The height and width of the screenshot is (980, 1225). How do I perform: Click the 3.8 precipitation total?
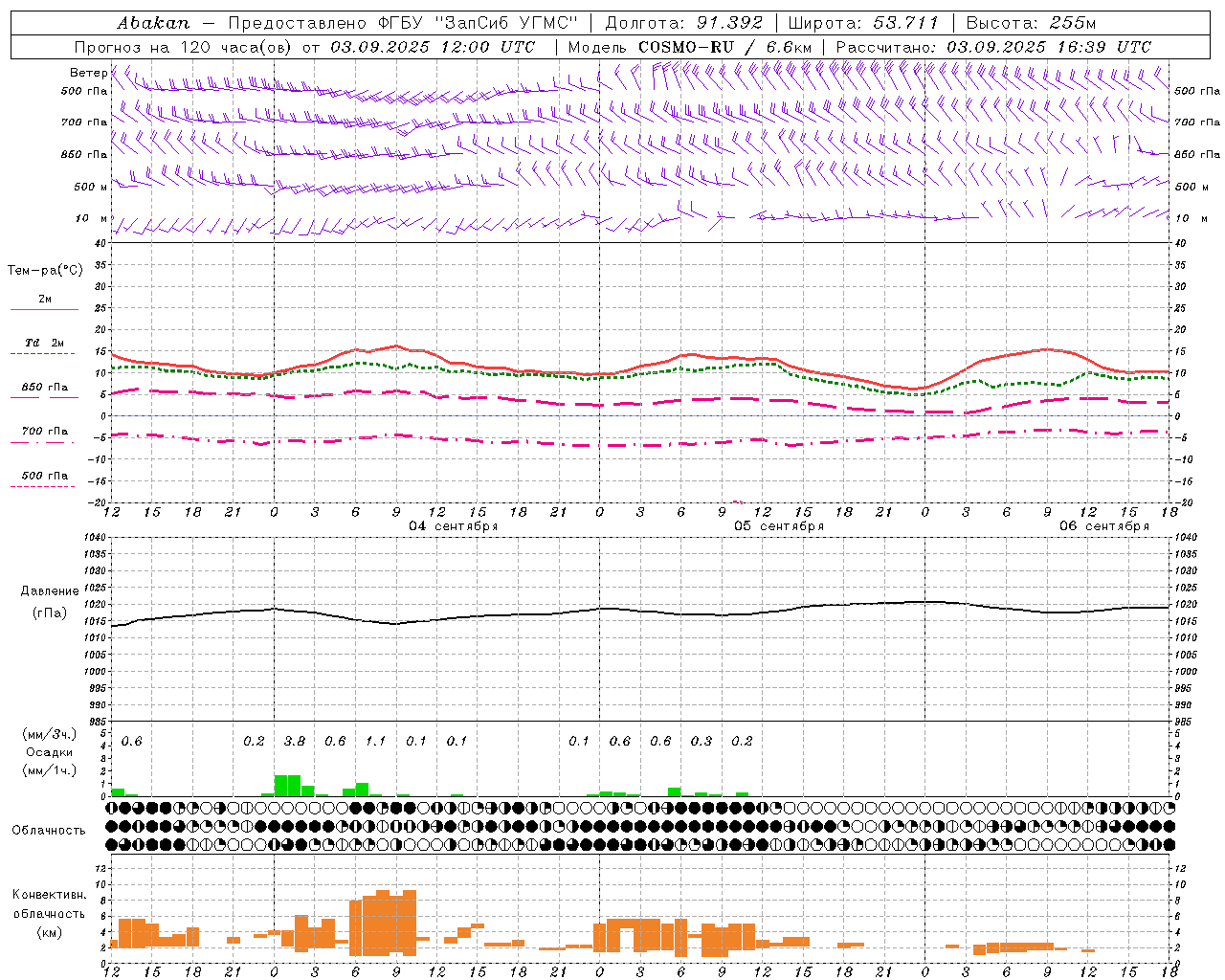tap(295, 741)
